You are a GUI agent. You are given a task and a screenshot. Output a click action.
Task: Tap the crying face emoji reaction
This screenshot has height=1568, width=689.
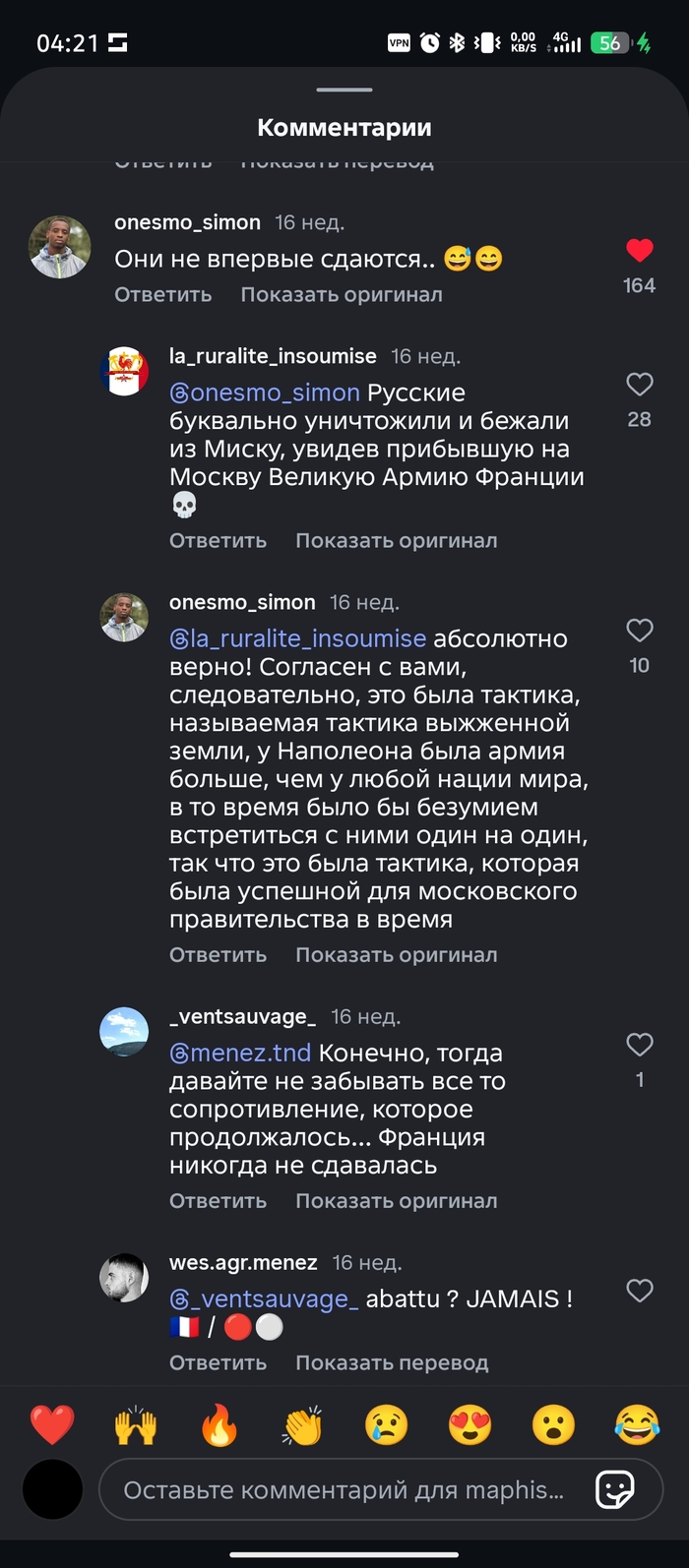coord(387,1425)
